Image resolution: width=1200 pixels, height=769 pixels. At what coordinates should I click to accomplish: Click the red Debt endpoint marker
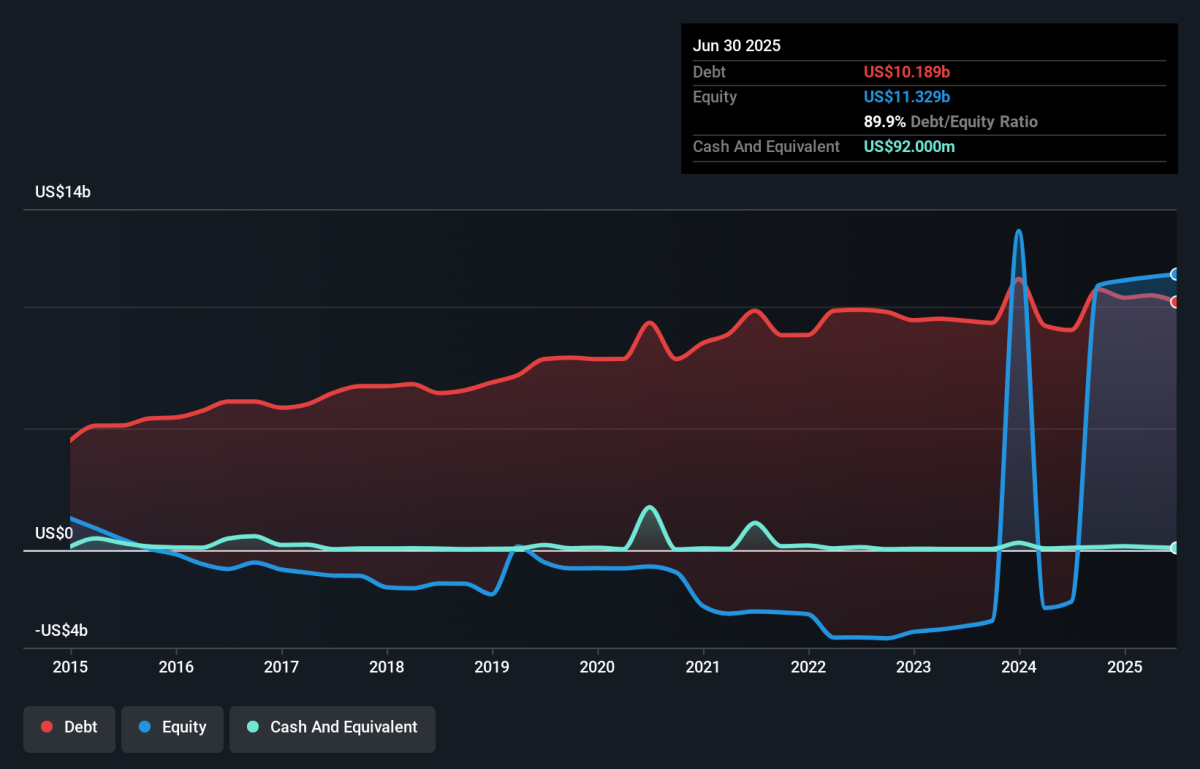[x=1175, y=302]
